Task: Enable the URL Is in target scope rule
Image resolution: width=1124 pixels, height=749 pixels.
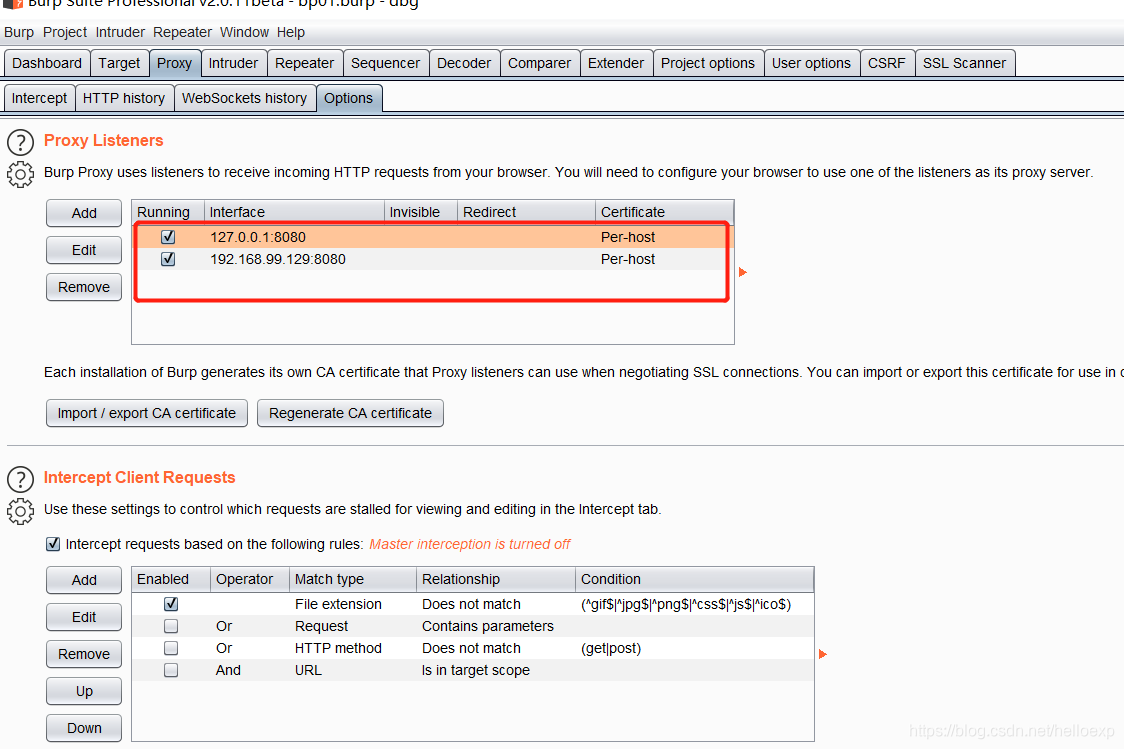Action: click(171, 670)
